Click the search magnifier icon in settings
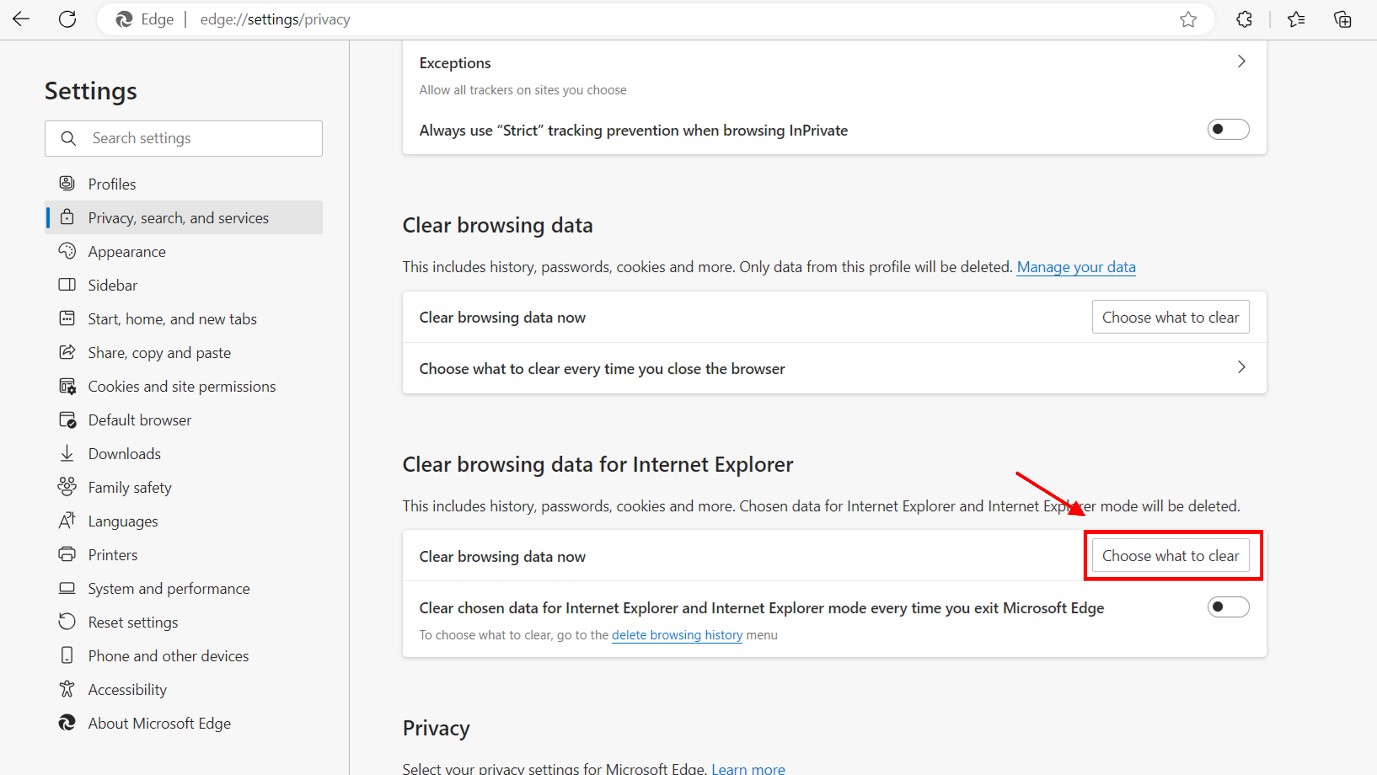 (69, 138)
